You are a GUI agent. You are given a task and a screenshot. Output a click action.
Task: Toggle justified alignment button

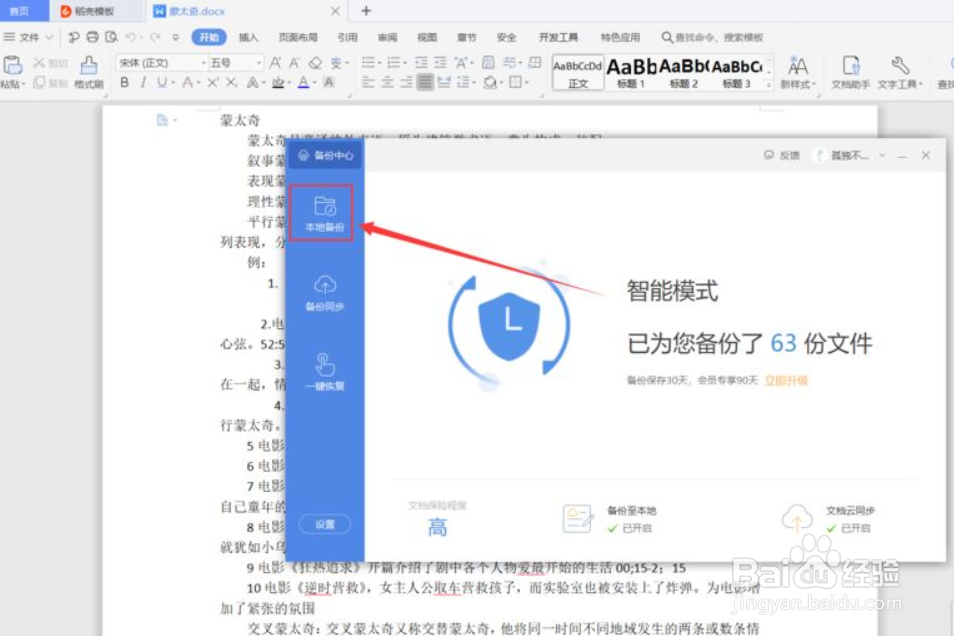[425, 82]
